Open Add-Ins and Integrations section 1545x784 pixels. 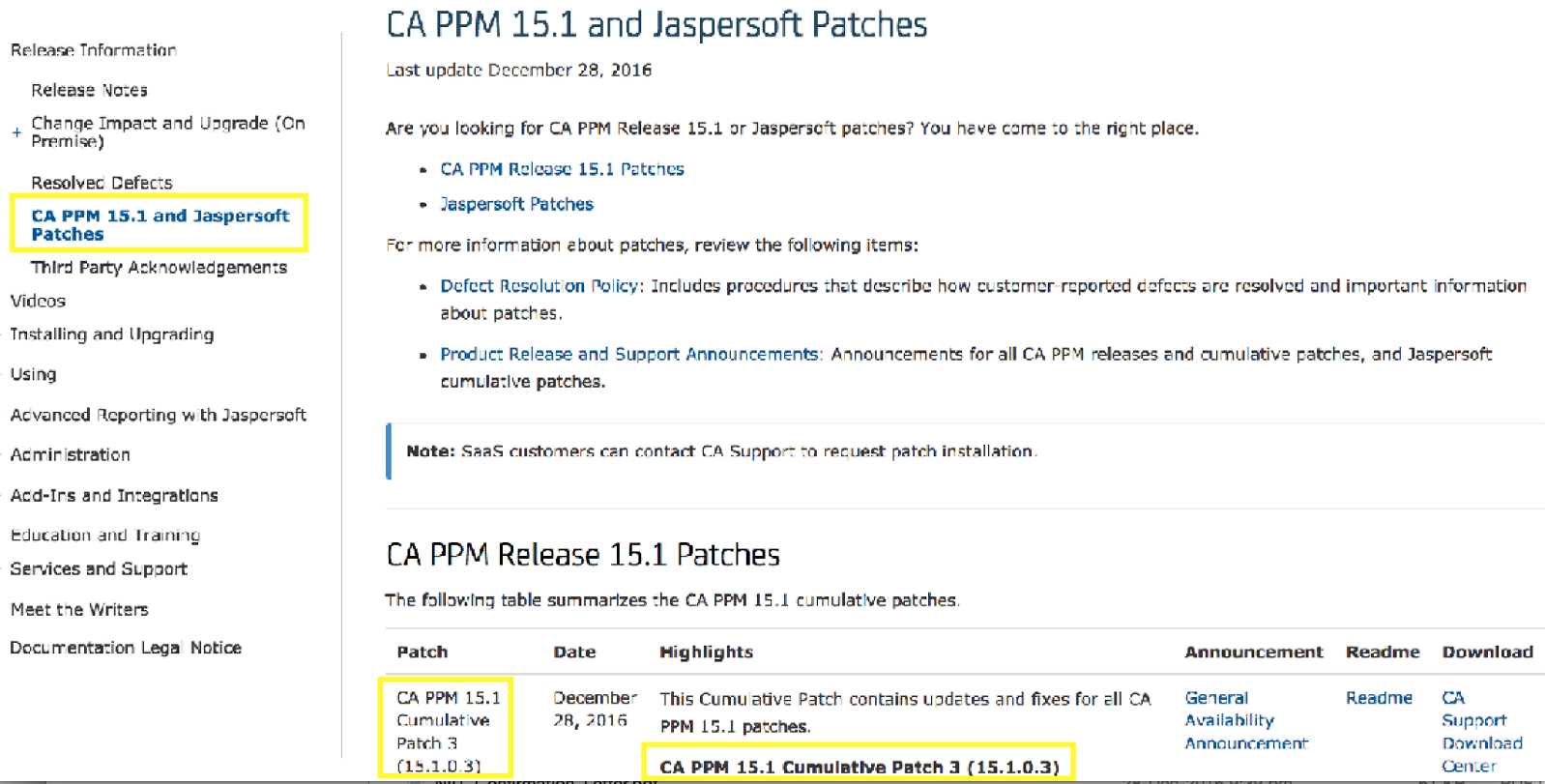(x=114, y=495)
